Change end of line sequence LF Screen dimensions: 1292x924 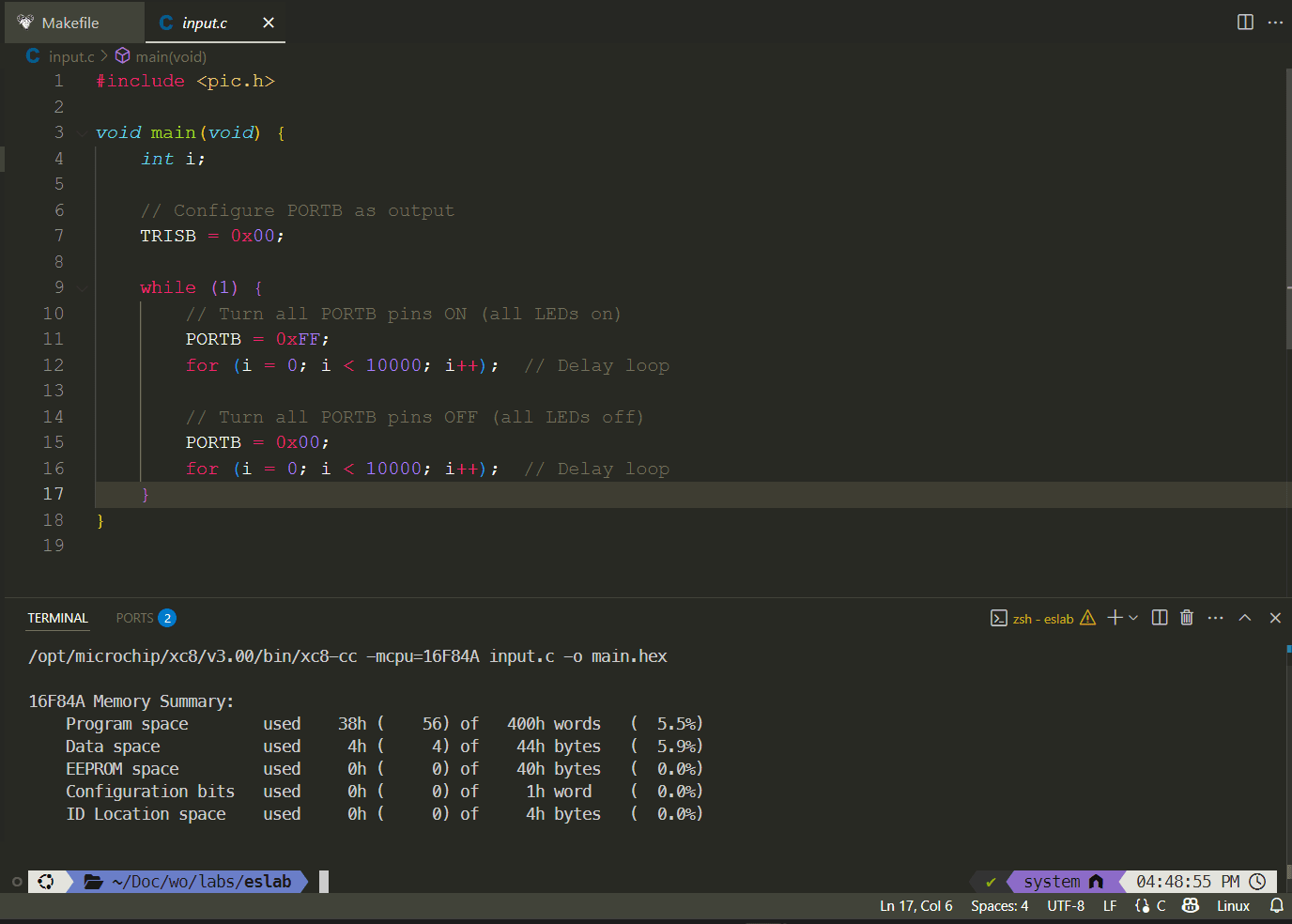1110,906
